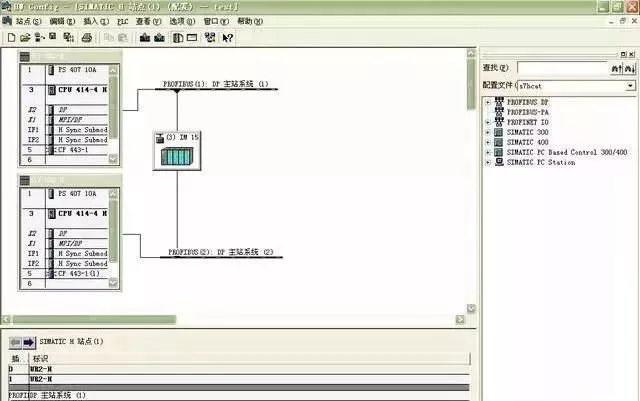Viewport: 640px width, 401px height.
Task: Expand the SIMATIC 400 tree node
Action: click(487, 142)
